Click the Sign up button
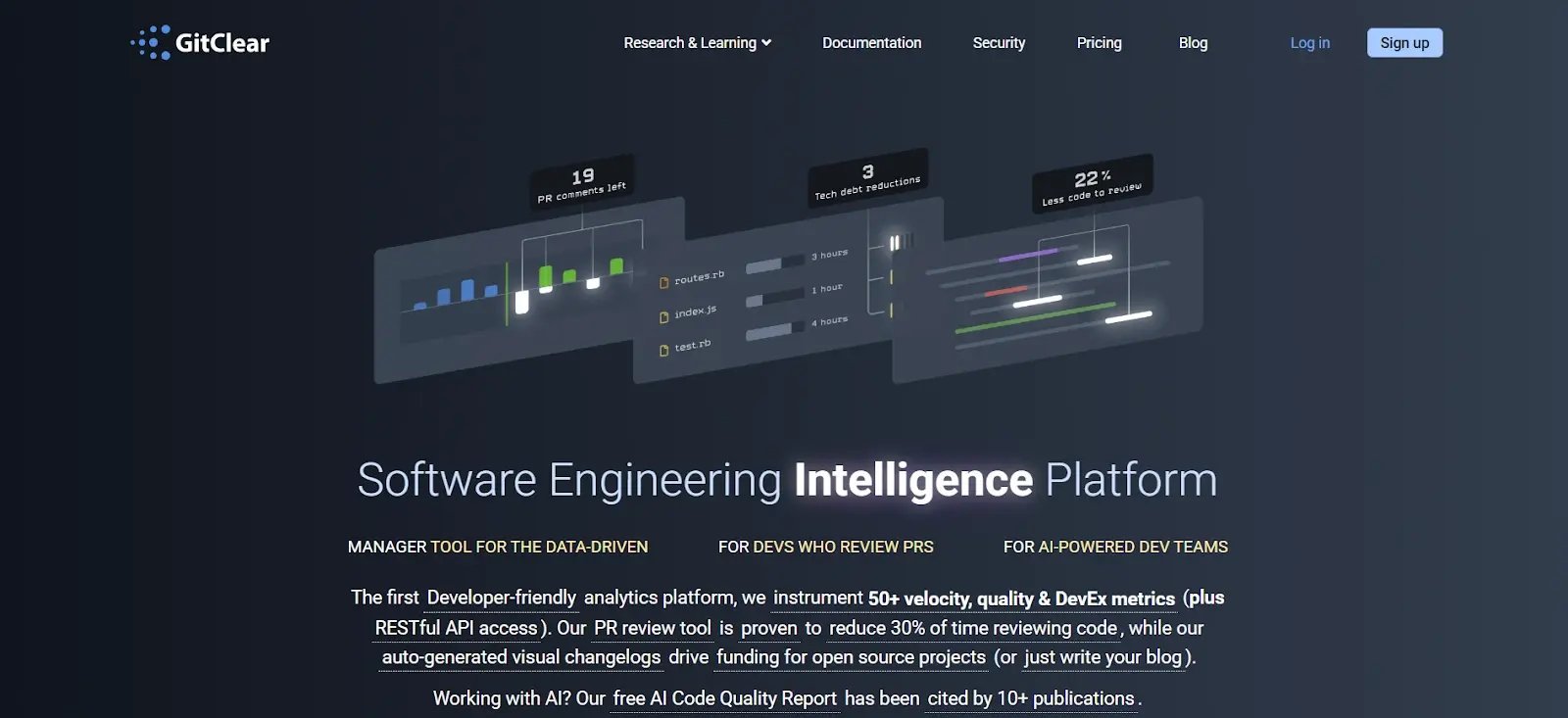This screenshot has width=1568, height=718. (1404, 43)
